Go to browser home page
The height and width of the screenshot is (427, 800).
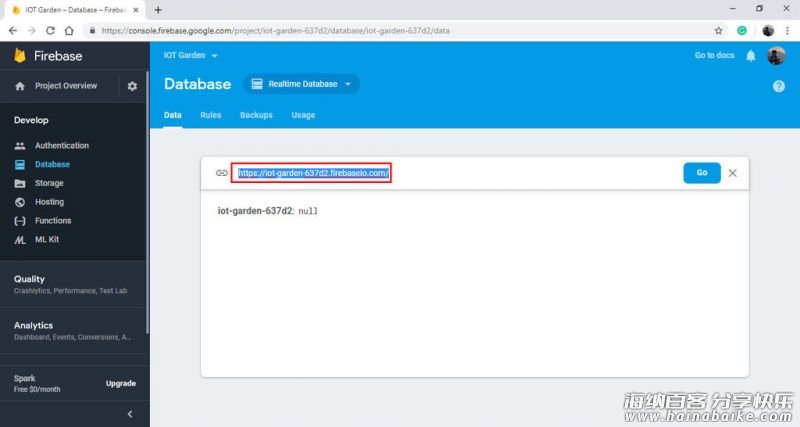tap(69, 31)
